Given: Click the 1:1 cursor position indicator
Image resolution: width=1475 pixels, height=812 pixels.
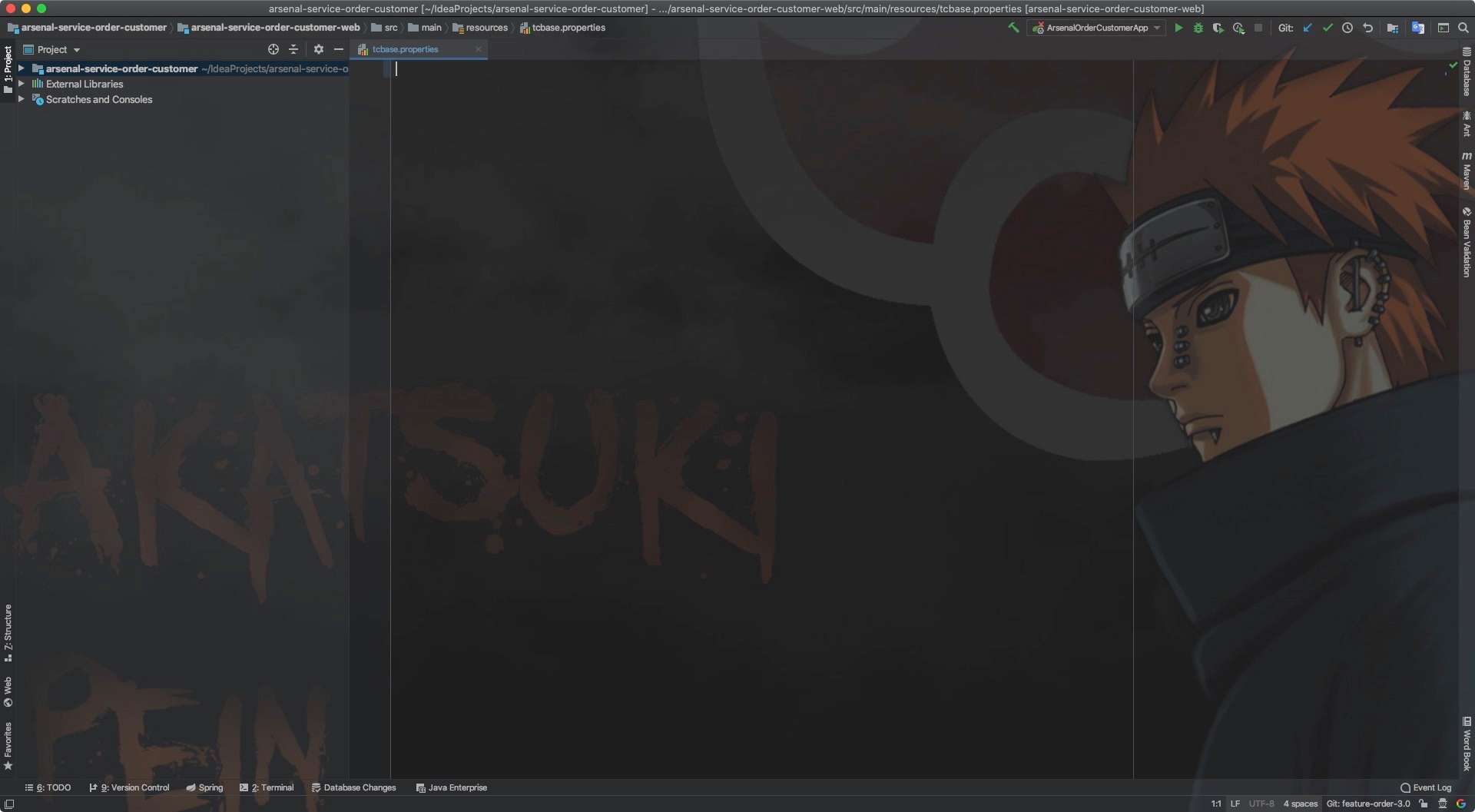Looking at the screenshot, I should point(1216,804).
